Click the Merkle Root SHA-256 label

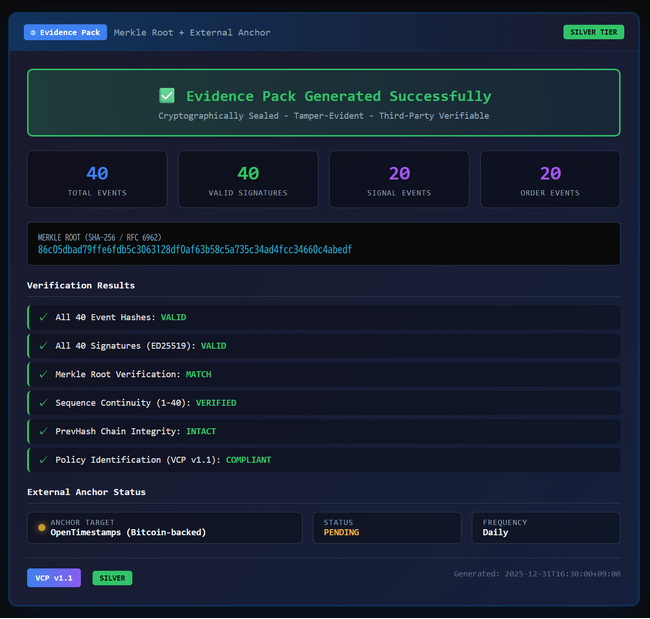click(x=99, y=238)
